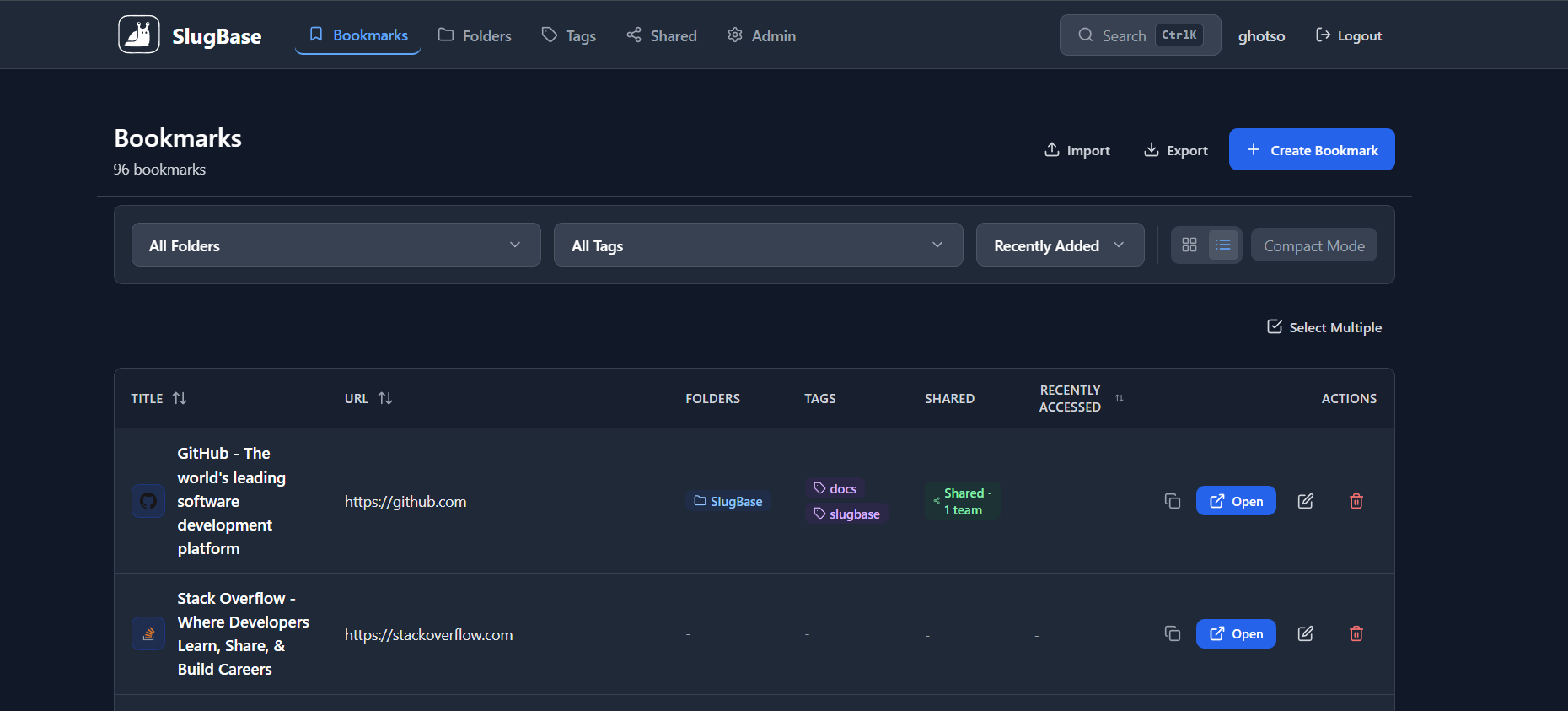Edit the GitHub bookmark entry
1568x711 pixels.
1305,501
